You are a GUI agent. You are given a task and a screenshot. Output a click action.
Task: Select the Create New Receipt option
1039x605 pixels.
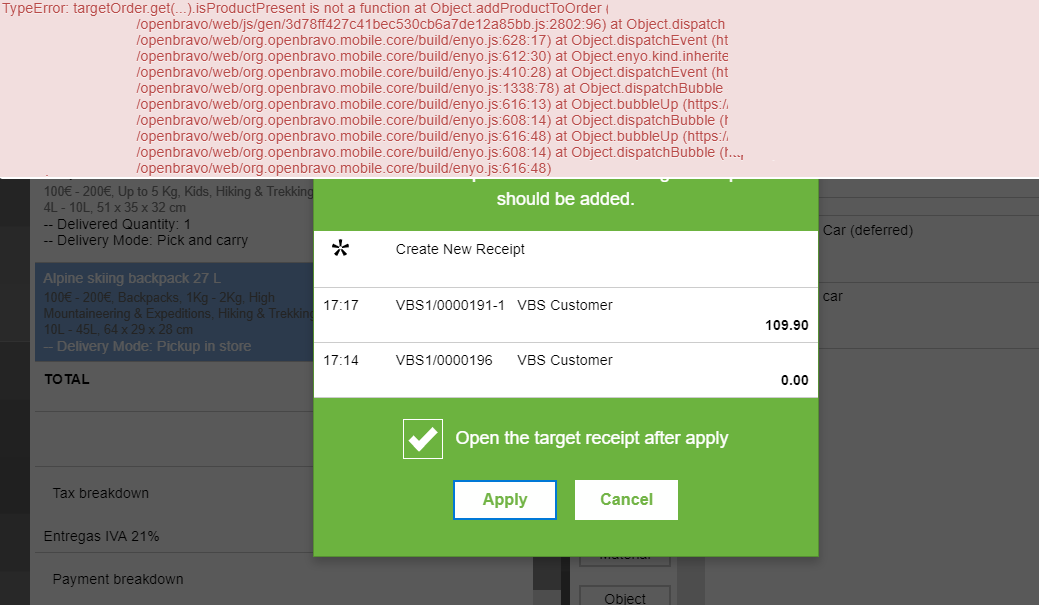point(460,249)
